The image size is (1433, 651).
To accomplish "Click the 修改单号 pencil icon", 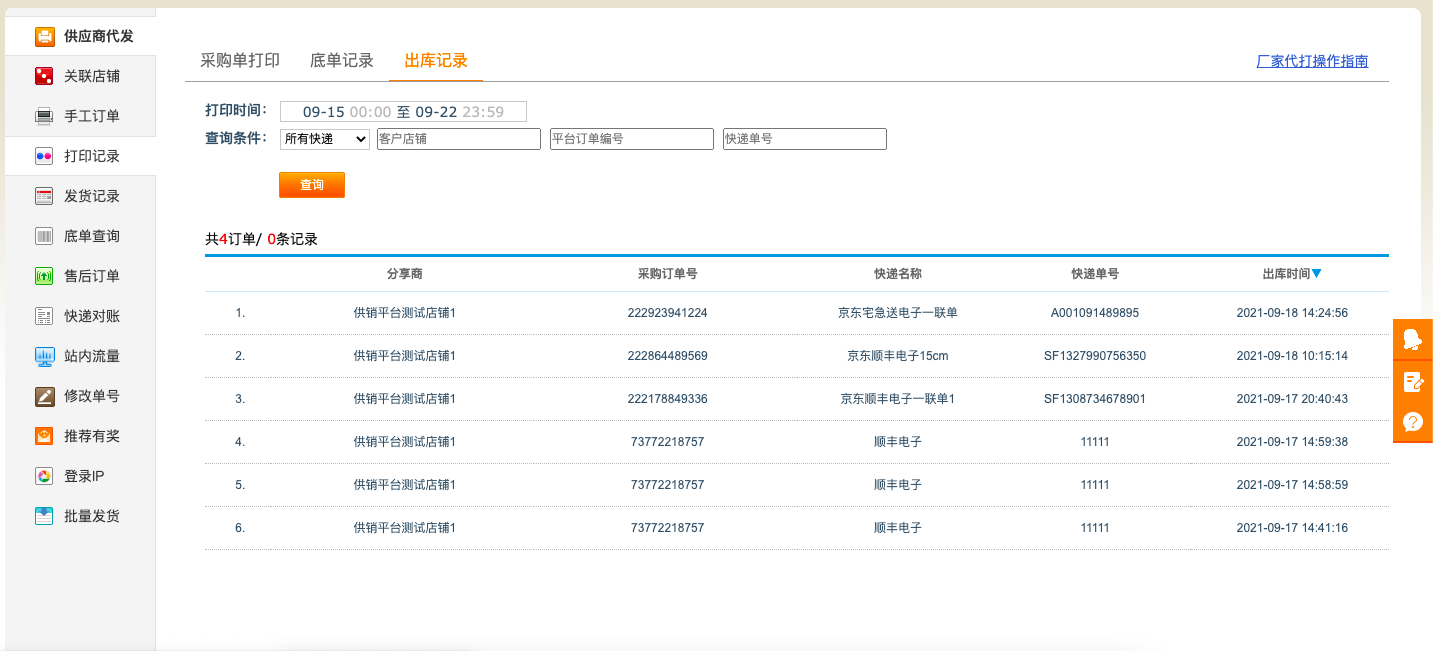I will tap(44, 396).
